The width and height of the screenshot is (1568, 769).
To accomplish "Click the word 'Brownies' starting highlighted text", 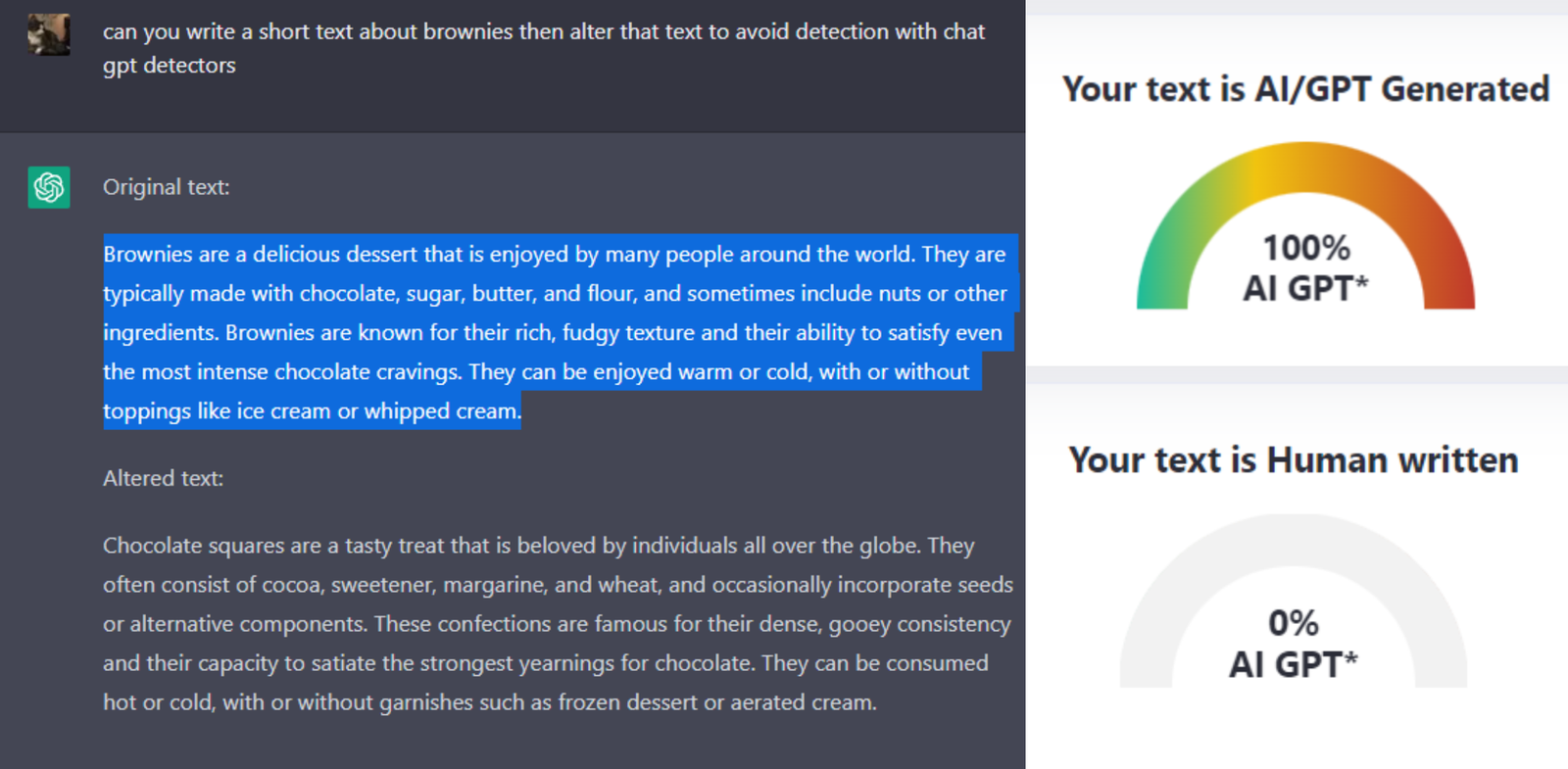I will tap(148, 255).
